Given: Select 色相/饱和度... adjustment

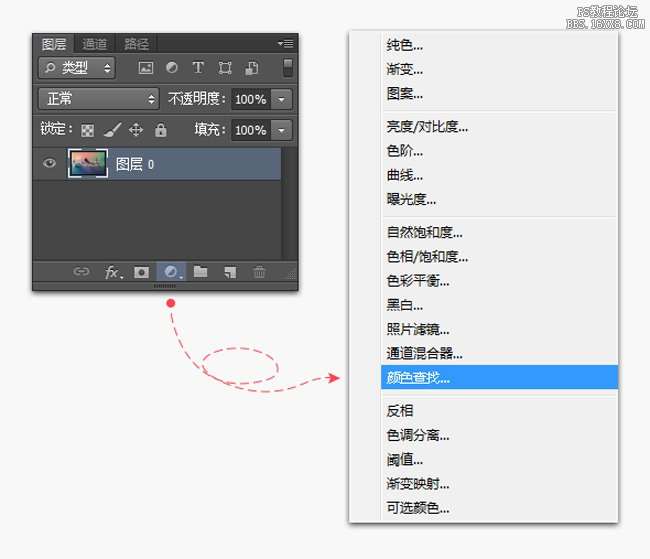Looking at the screenshot, I should (x=499, y=257).
